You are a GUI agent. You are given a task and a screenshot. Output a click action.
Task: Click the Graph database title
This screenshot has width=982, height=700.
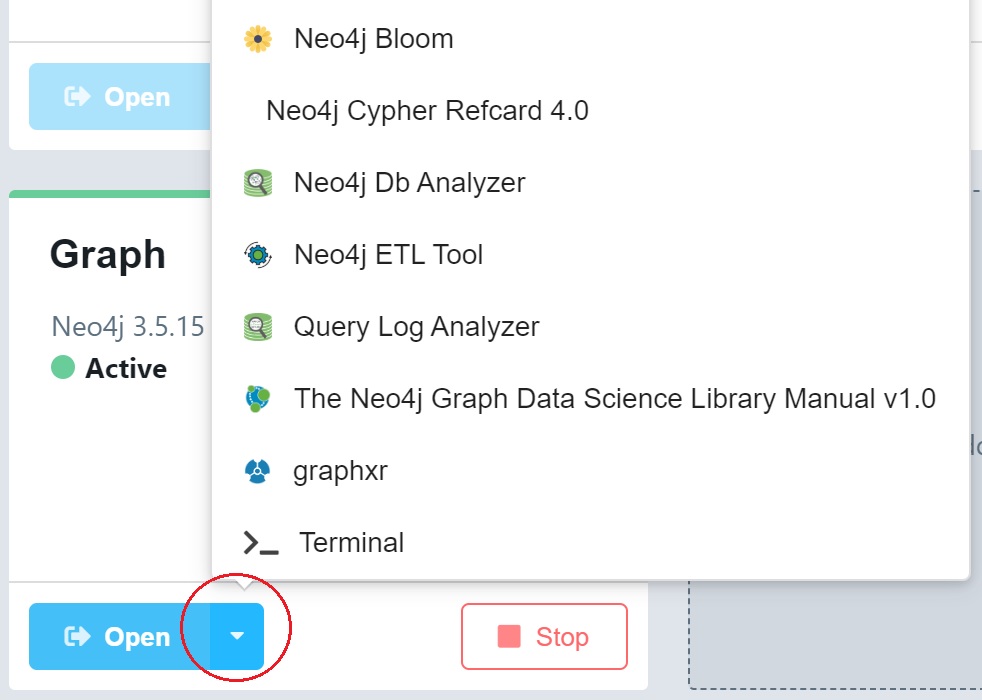tap(108, 255)
